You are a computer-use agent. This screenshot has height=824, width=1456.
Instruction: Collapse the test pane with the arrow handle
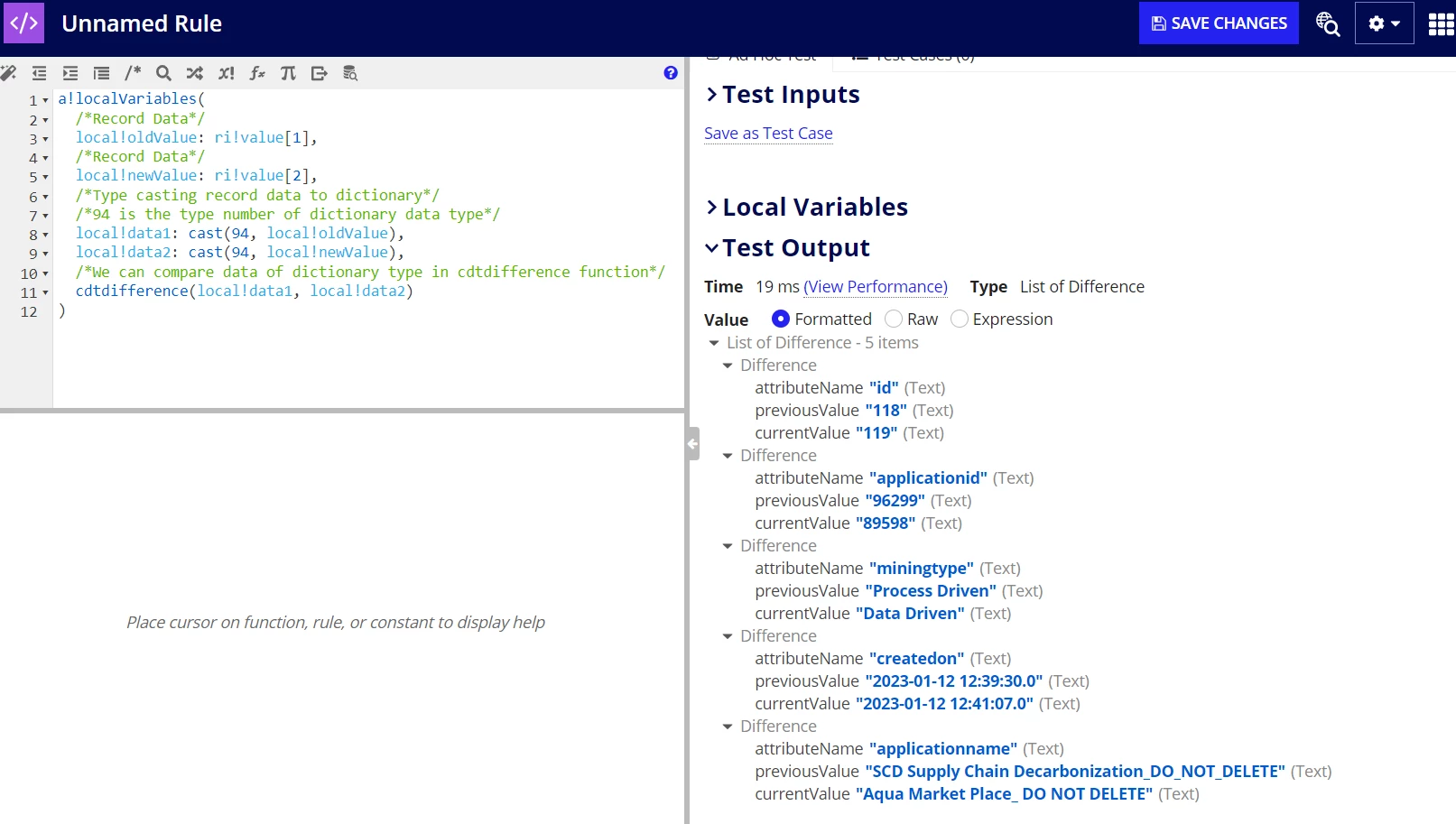(x=692, y=444)
